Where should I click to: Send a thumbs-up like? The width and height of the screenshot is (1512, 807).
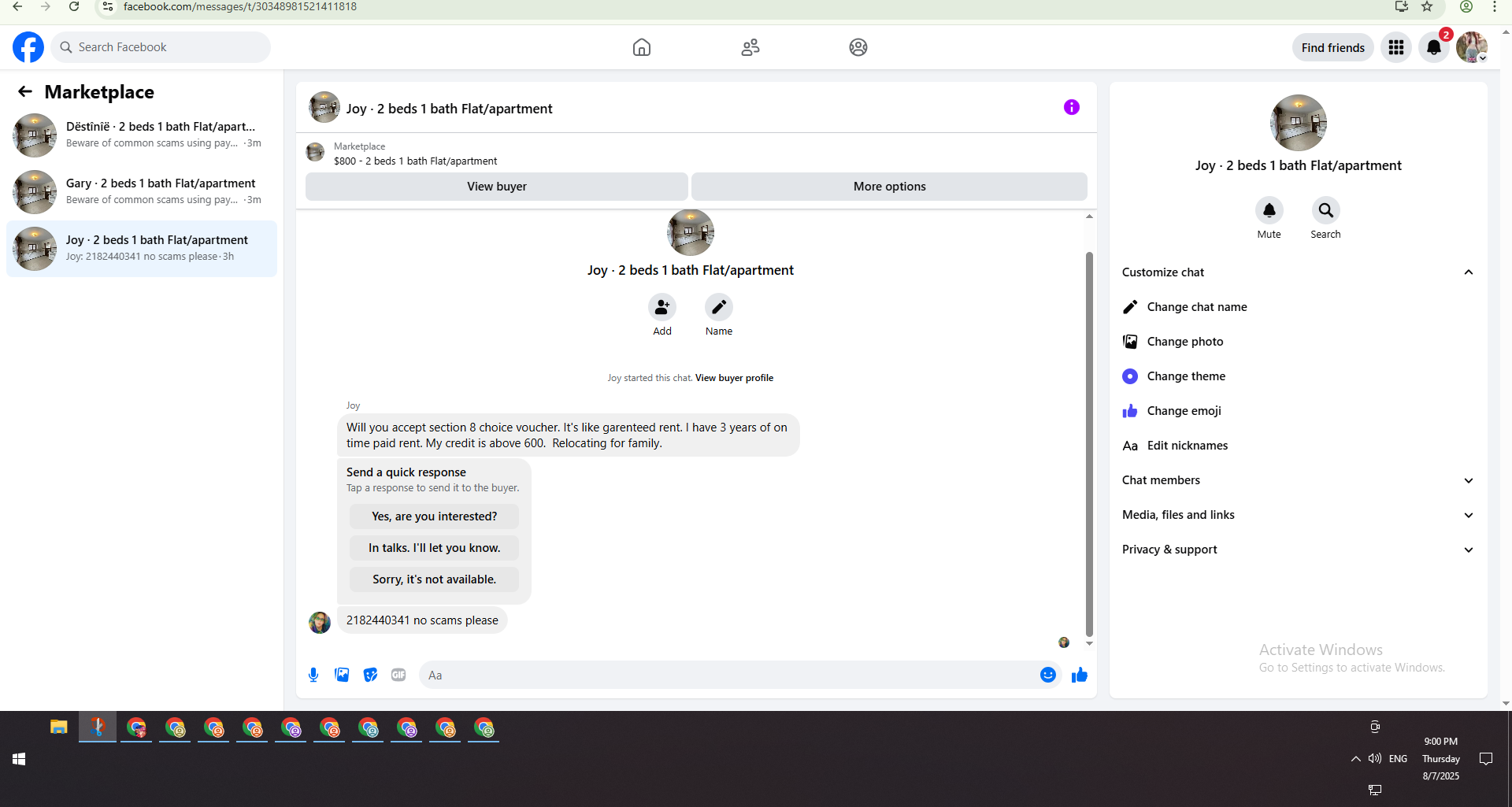1080,675
